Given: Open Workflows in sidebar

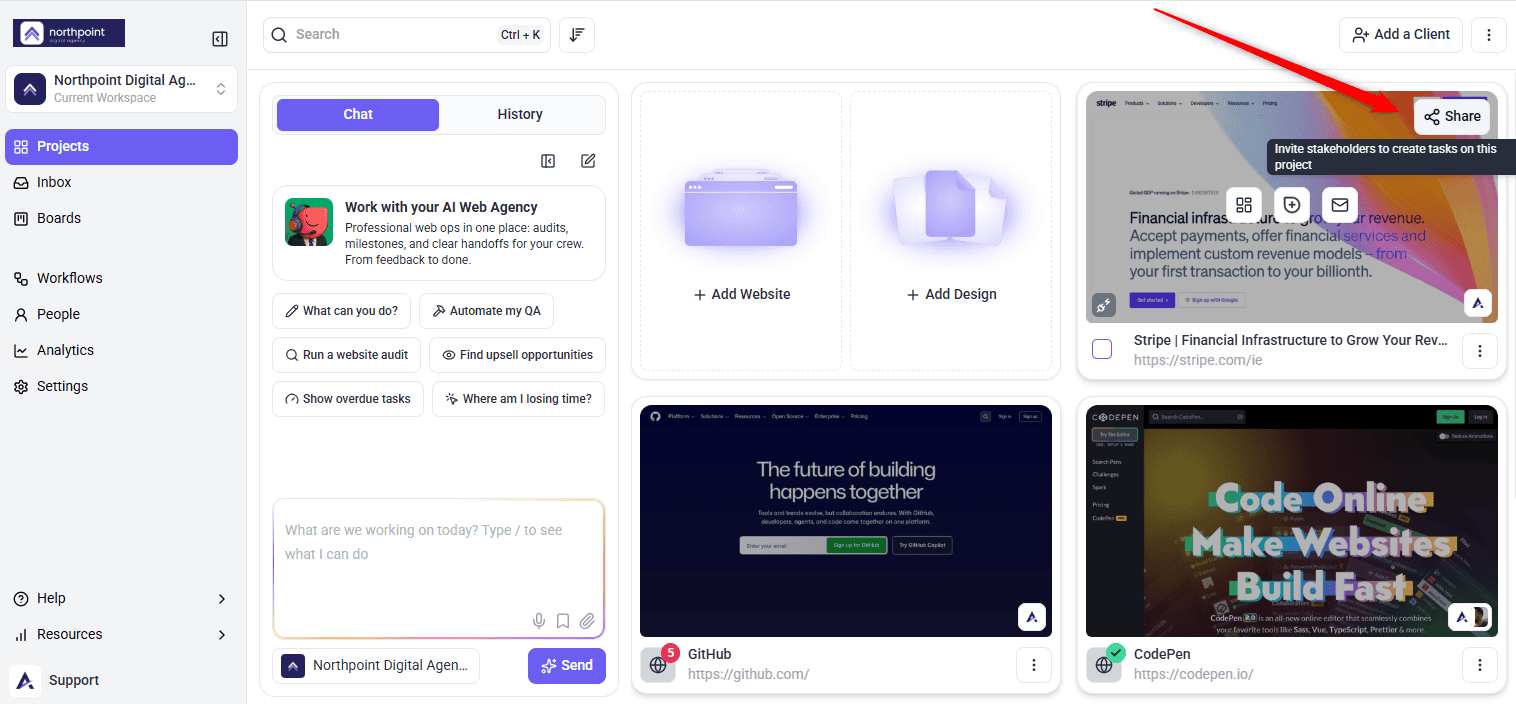Looking at the screenshot, I should pyautogui.click(x=121, y=278).
